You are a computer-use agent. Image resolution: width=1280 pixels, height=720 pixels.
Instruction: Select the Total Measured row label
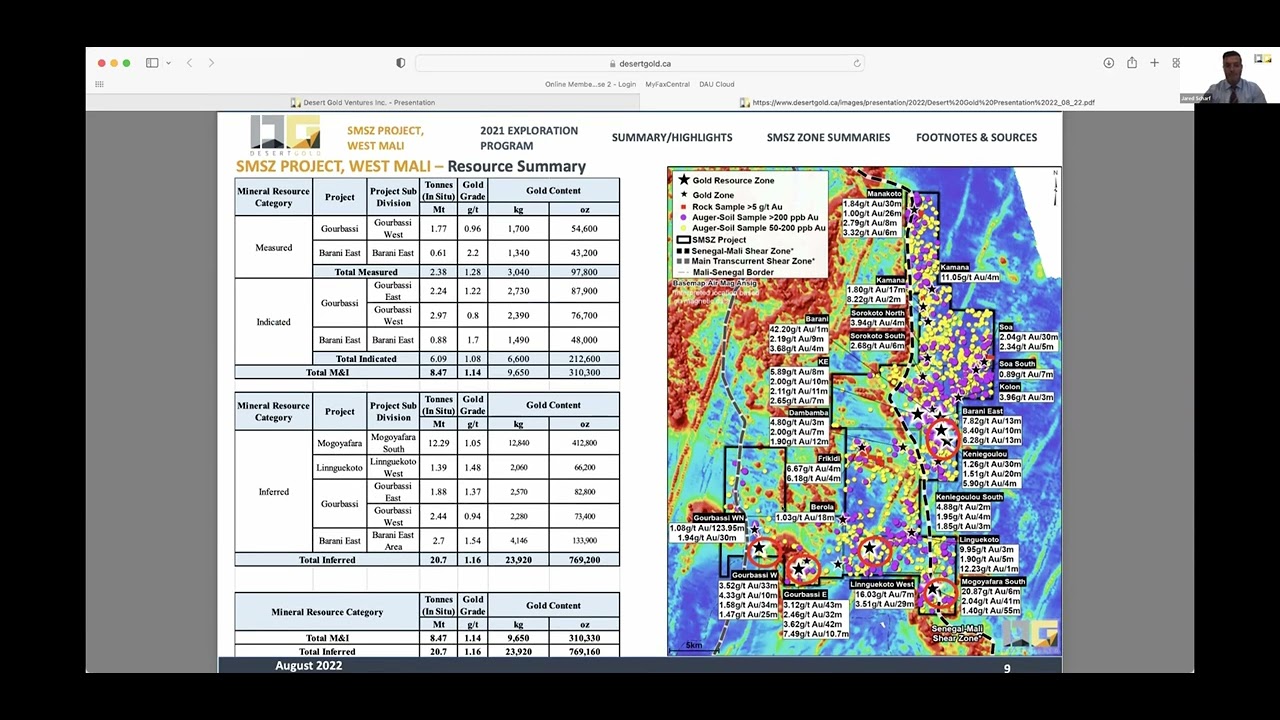(x=366, y=272)
